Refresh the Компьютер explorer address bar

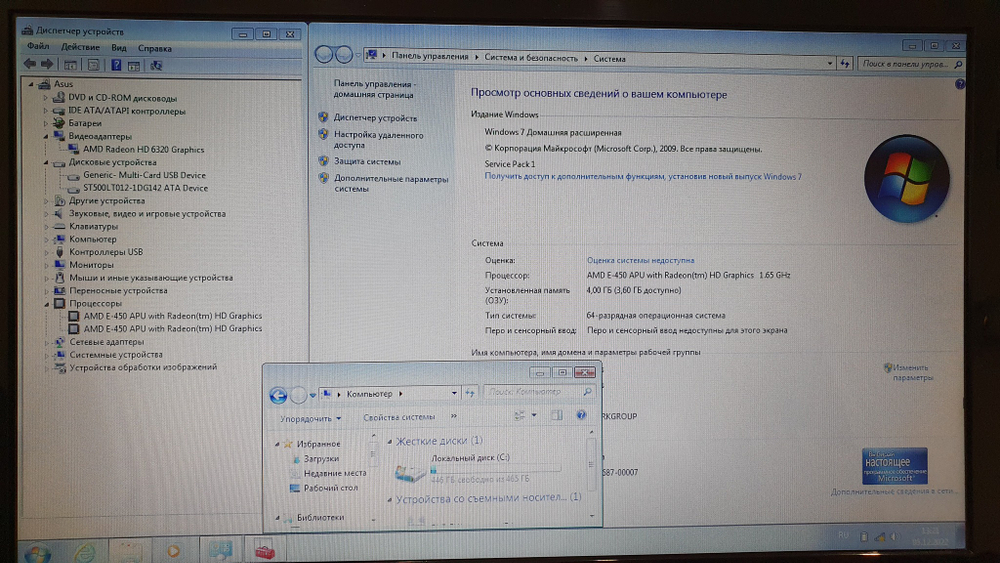pyautogui.click(x=470, y=393)
